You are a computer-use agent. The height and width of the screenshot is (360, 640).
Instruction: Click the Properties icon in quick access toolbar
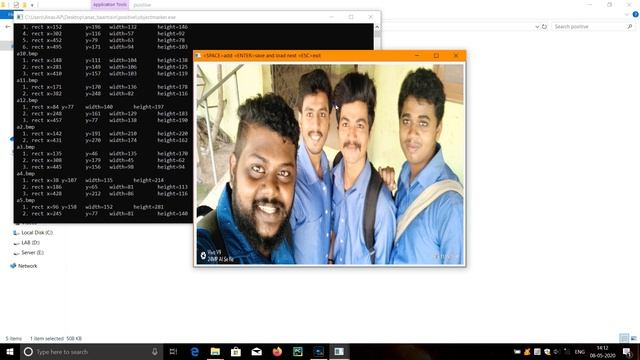(16, 5)
